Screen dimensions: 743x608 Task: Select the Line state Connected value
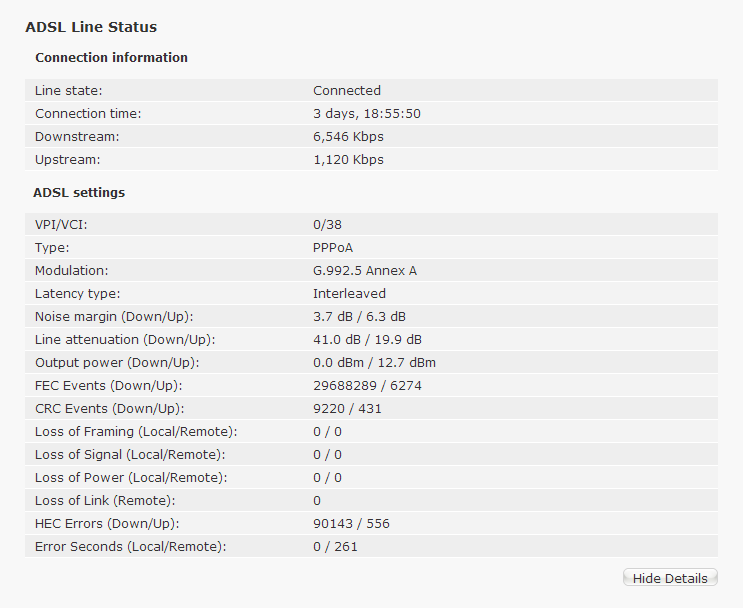(x=347, y=91)
